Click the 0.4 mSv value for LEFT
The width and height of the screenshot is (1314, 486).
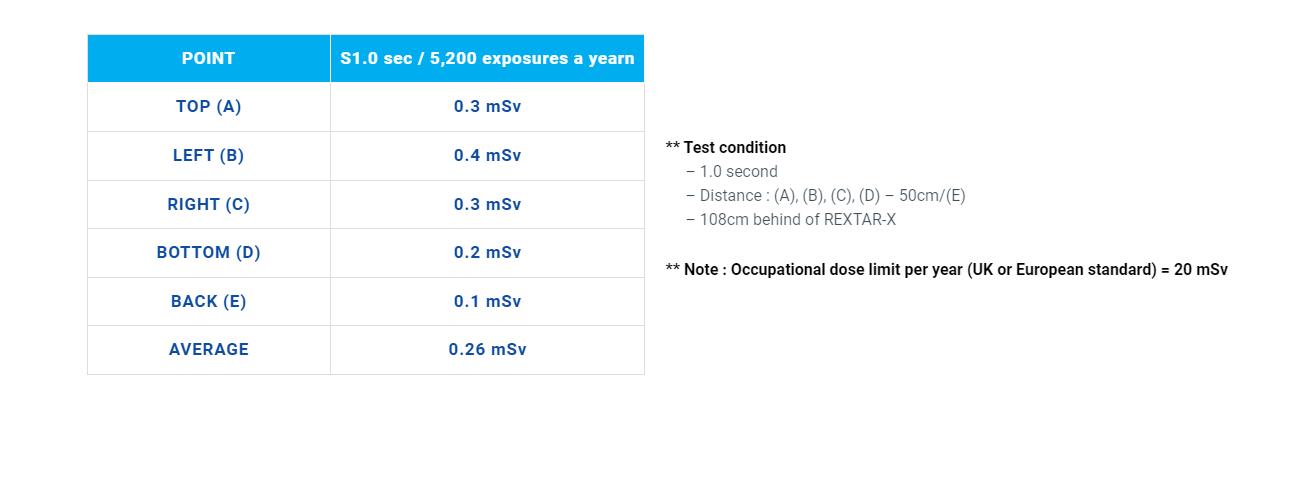(487, 155)
